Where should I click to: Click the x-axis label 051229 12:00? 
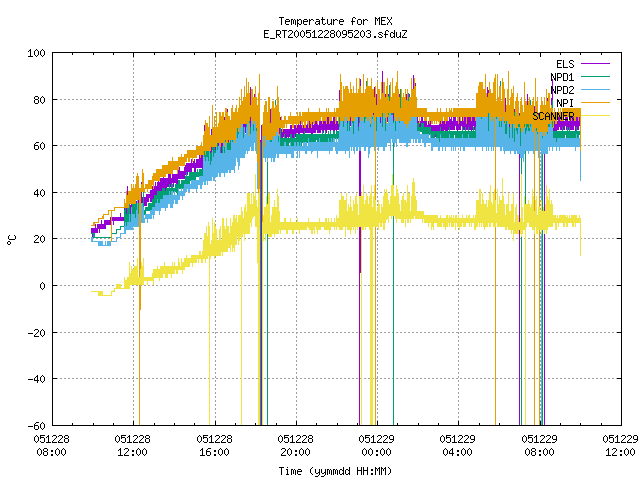pyautogui.click(x=620, y=446)
